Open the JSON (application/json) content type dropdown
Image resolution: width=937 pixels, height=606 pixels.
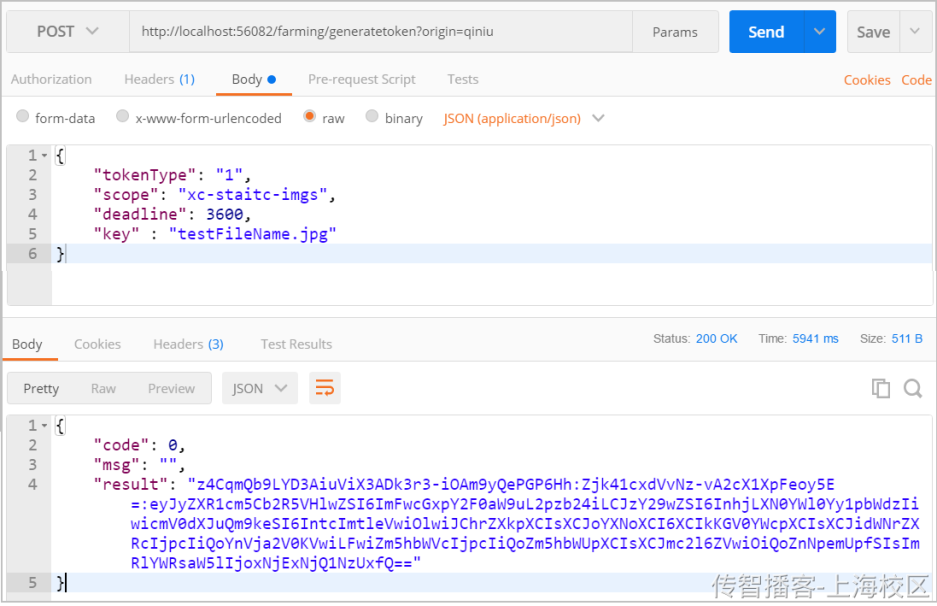click(x=523, y=118)
